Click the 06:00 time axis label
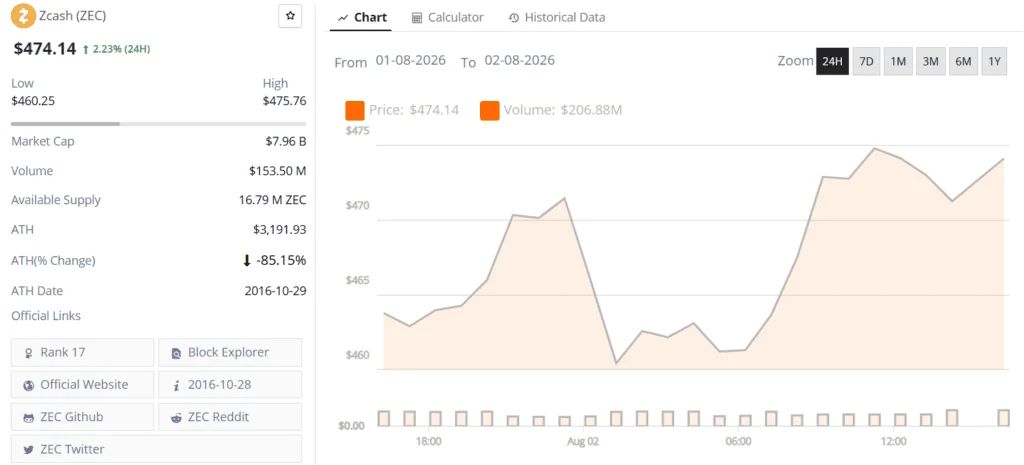1024x465 pixels. [x=738, y=441]
